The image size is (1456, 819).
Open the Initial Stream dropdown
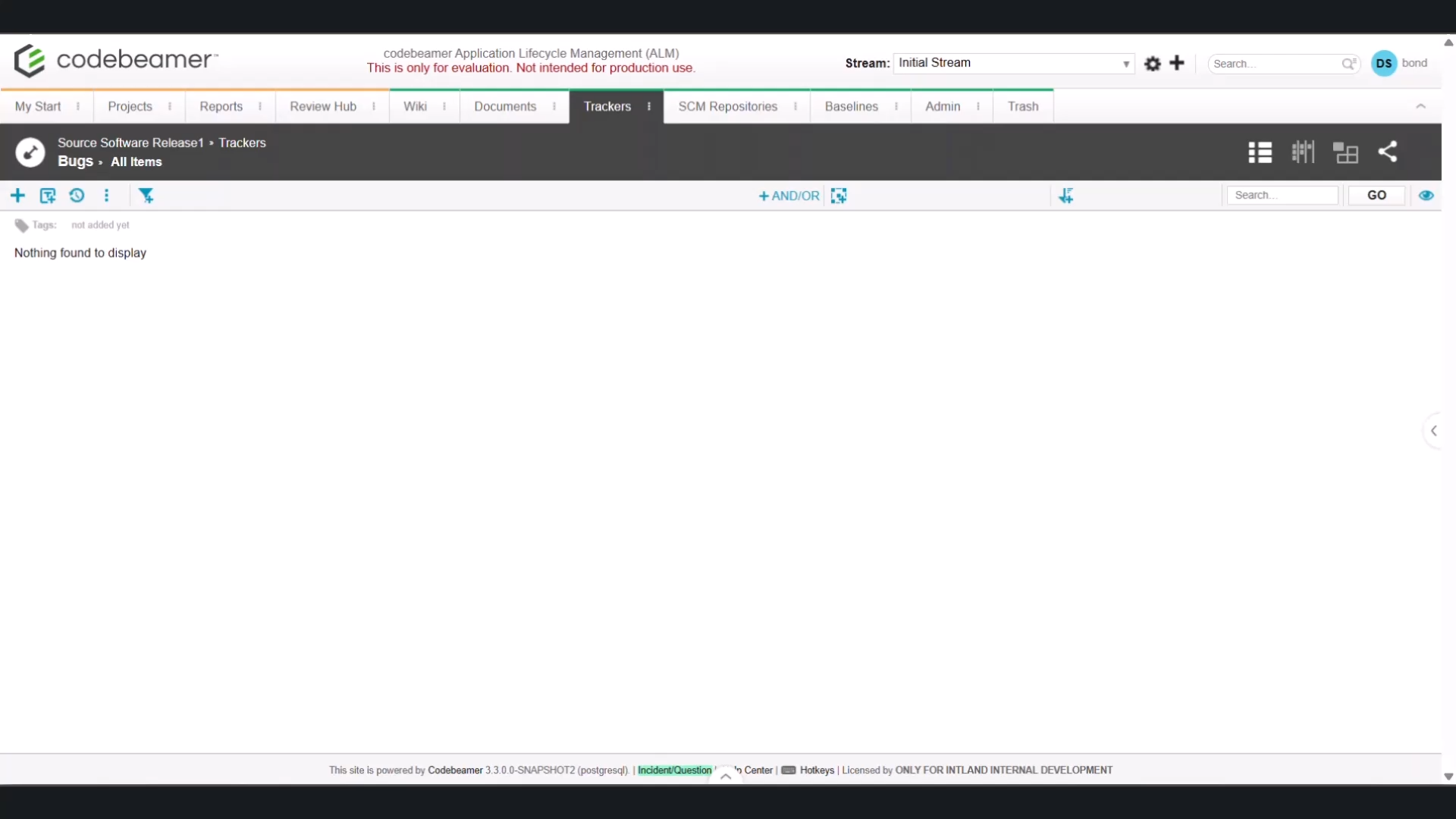coord(1014,63)
